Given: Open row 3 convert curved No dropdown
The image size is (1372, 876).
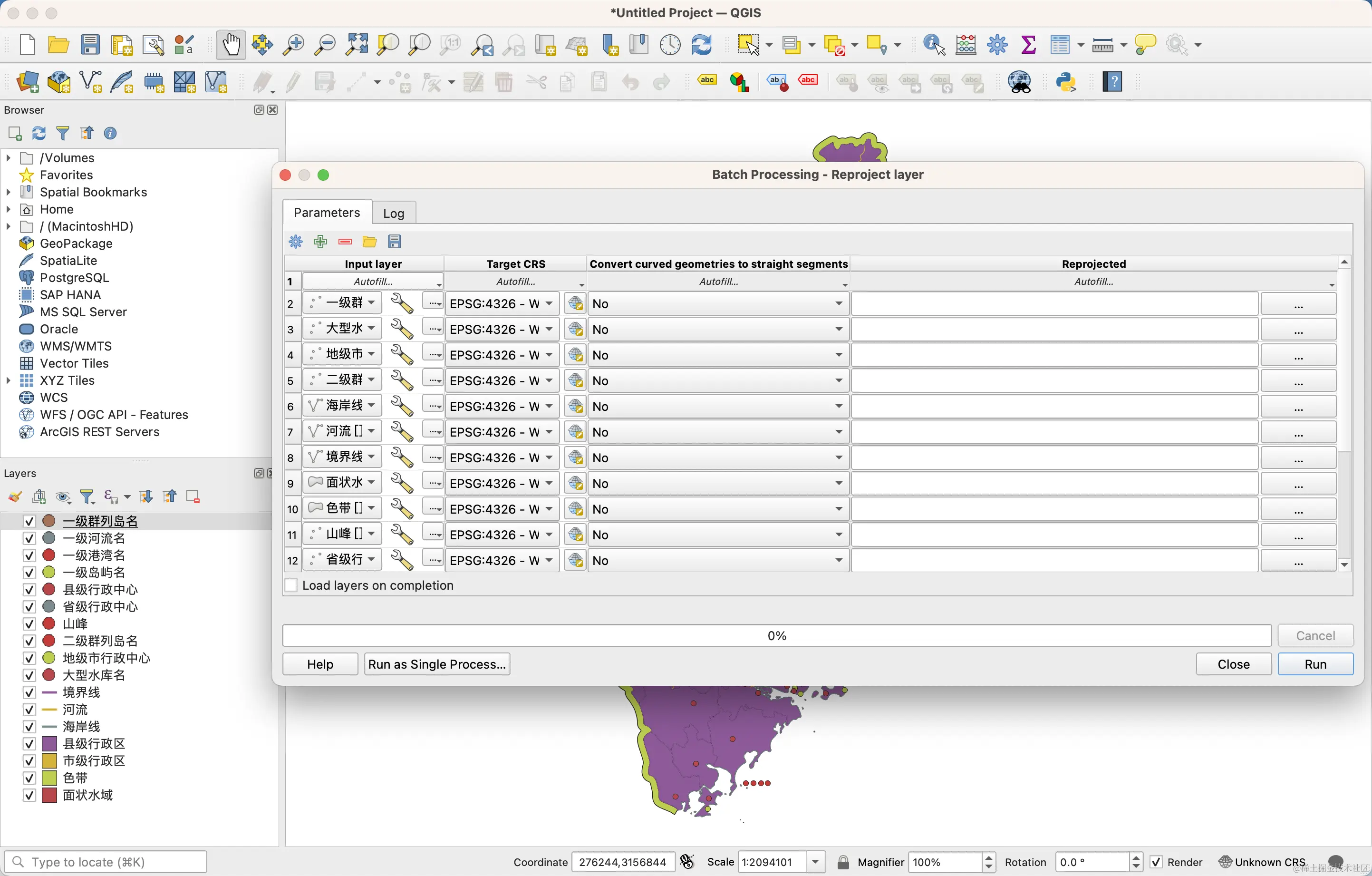Looking at the screenshot, I should (x=718, y=329).
